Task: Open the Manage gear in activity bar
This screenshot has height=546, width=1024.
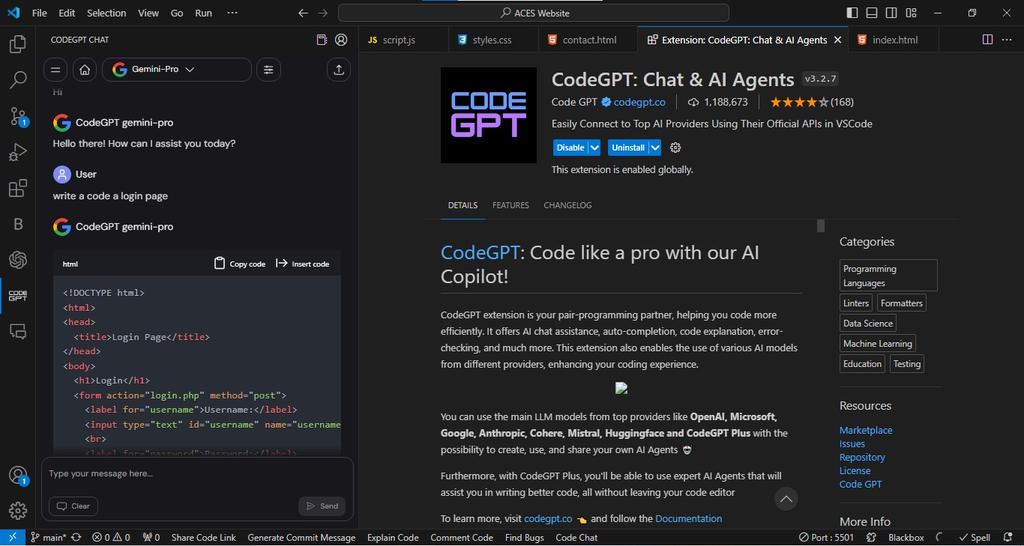Action: 18,511
